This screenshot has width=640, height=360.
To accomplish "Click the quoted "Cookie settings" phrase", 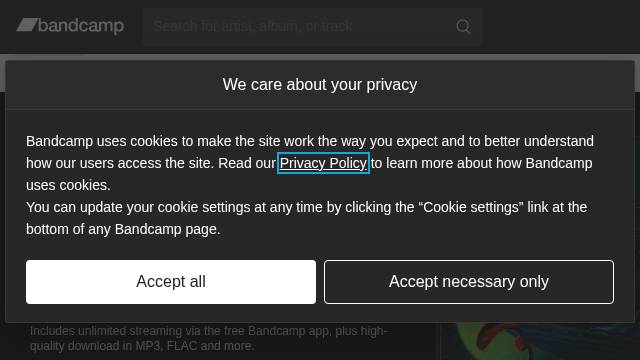I will (471, 207).
